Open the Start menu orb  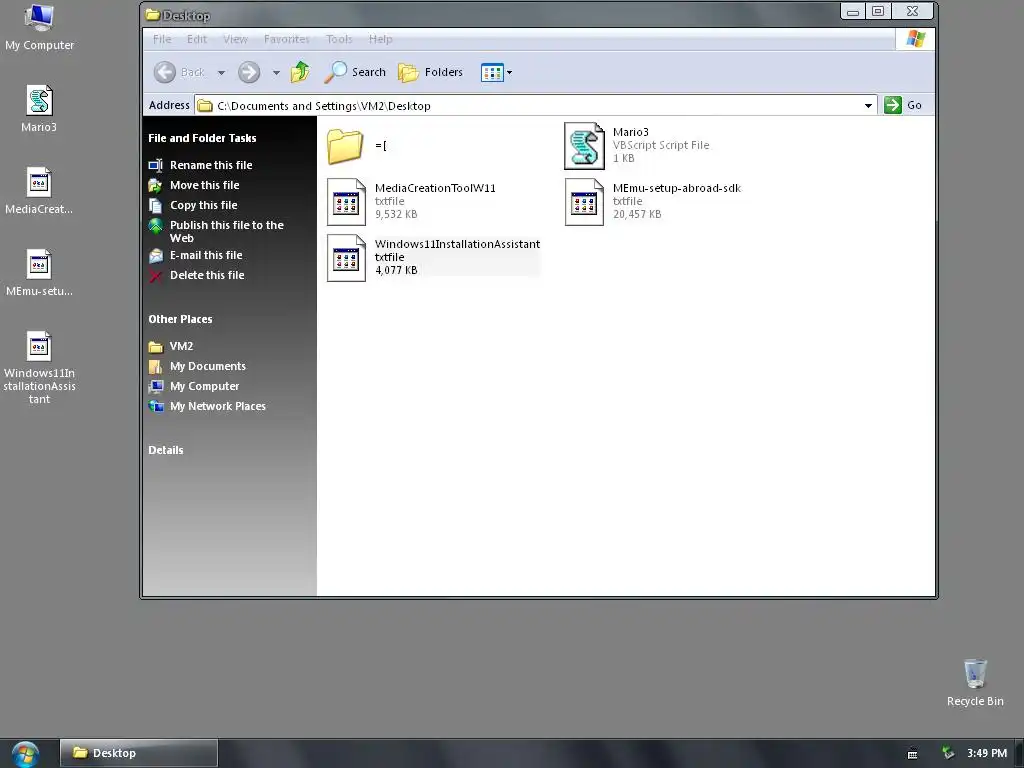[25, 754]
